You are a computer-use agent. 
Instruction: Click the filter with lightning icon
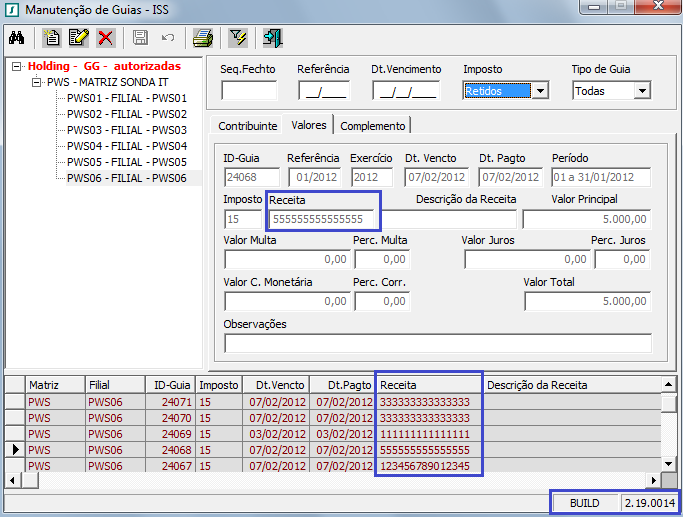coord(237,38)
